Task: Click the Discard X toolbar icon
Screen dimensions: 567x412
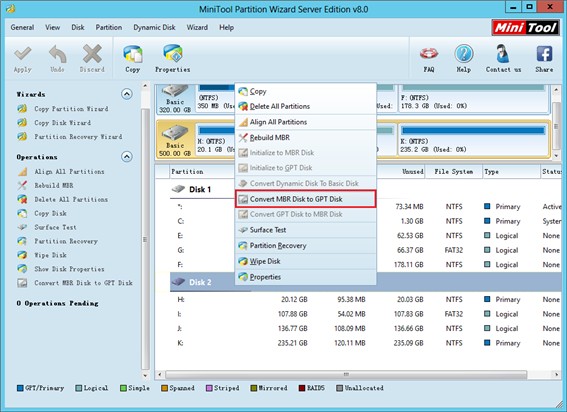Action: pyautogui.click(x=92, y=54)
